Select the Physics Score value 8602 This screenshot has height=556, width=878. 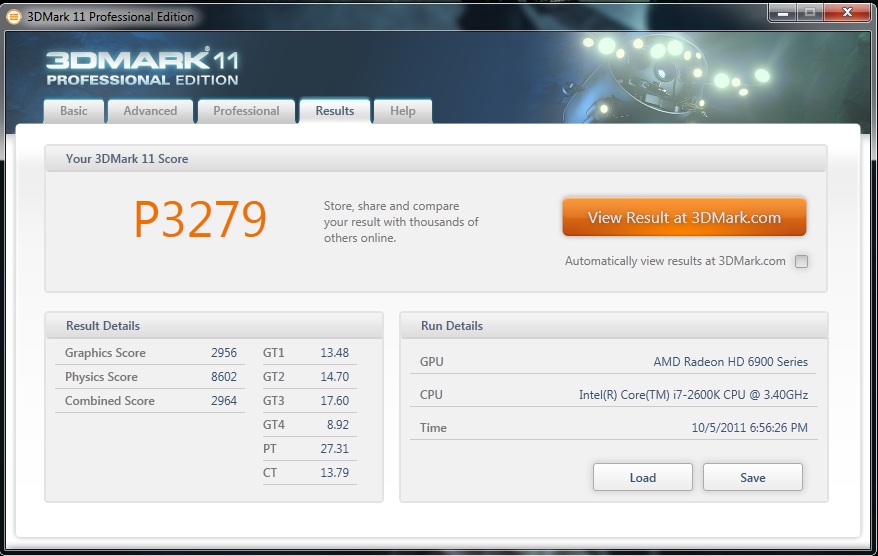224,377
